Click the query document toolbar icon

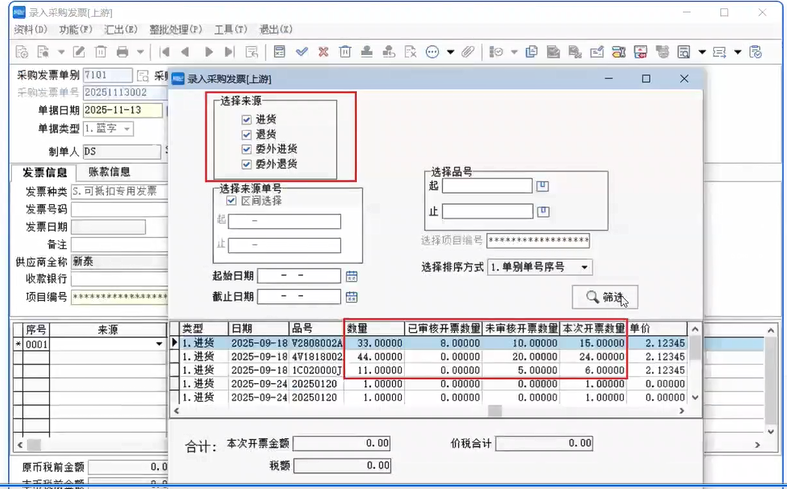click(x=43, y=52)
